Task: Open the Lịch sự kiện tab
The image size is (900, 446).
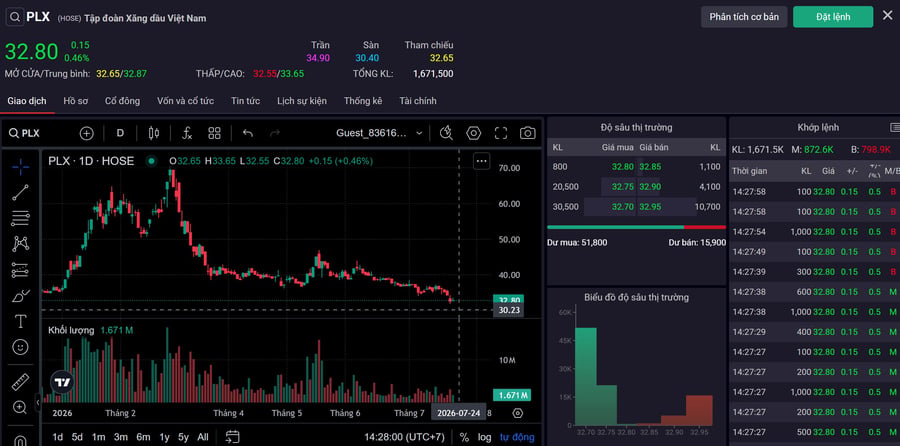Action: pyautogui.click(x=302, y=101)
